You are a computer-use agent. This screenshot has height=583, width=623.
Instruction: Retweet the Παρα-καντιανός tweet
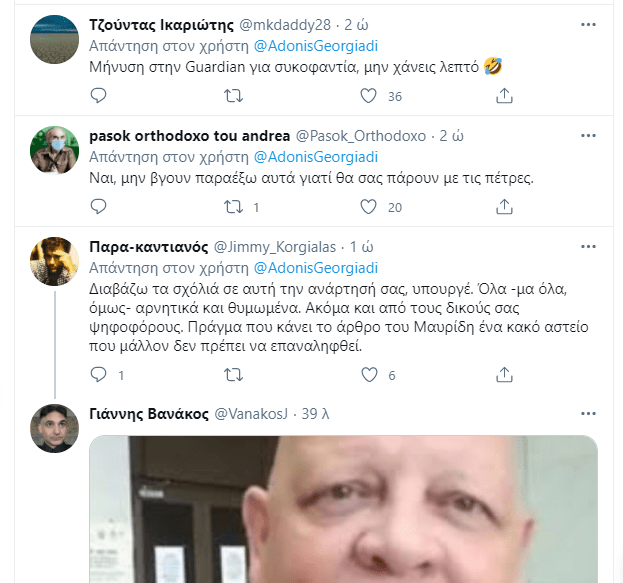[233, 375]
